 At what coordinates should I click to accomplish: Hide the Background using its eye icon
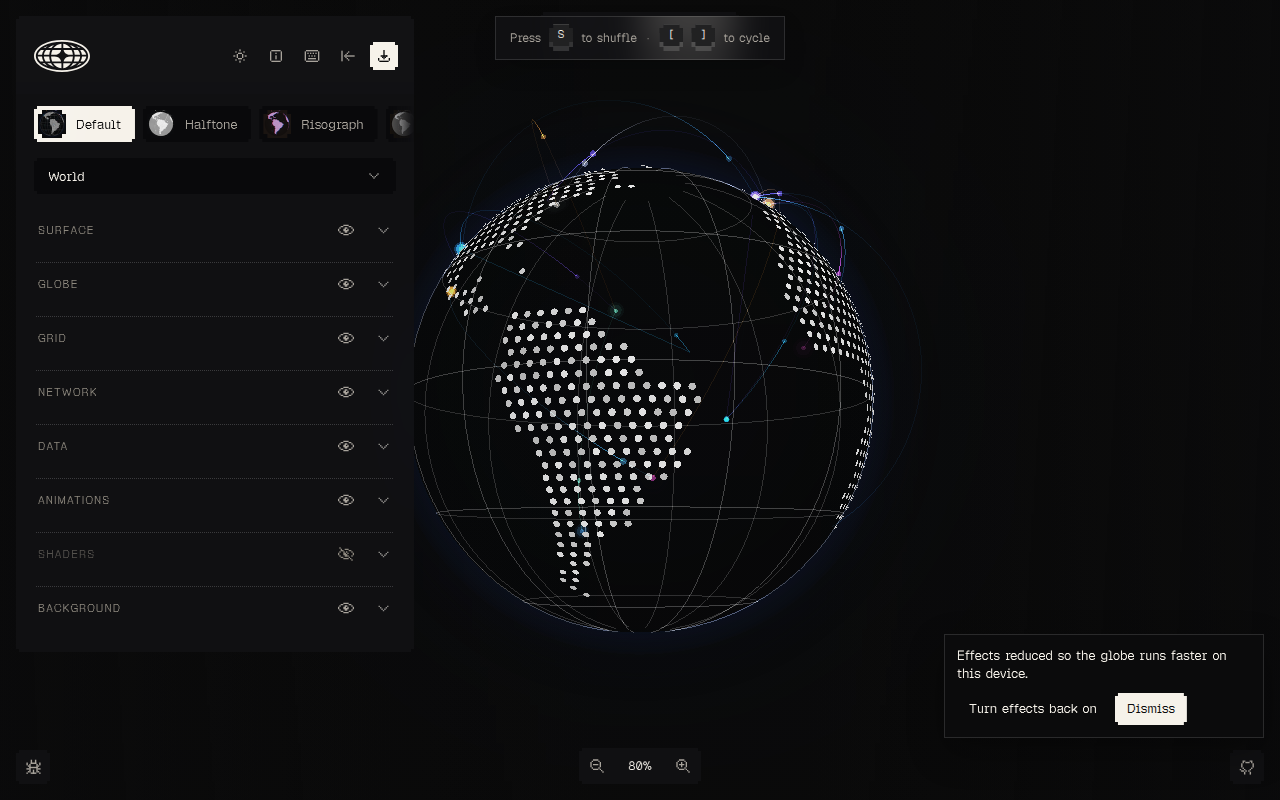click(346, 608)
